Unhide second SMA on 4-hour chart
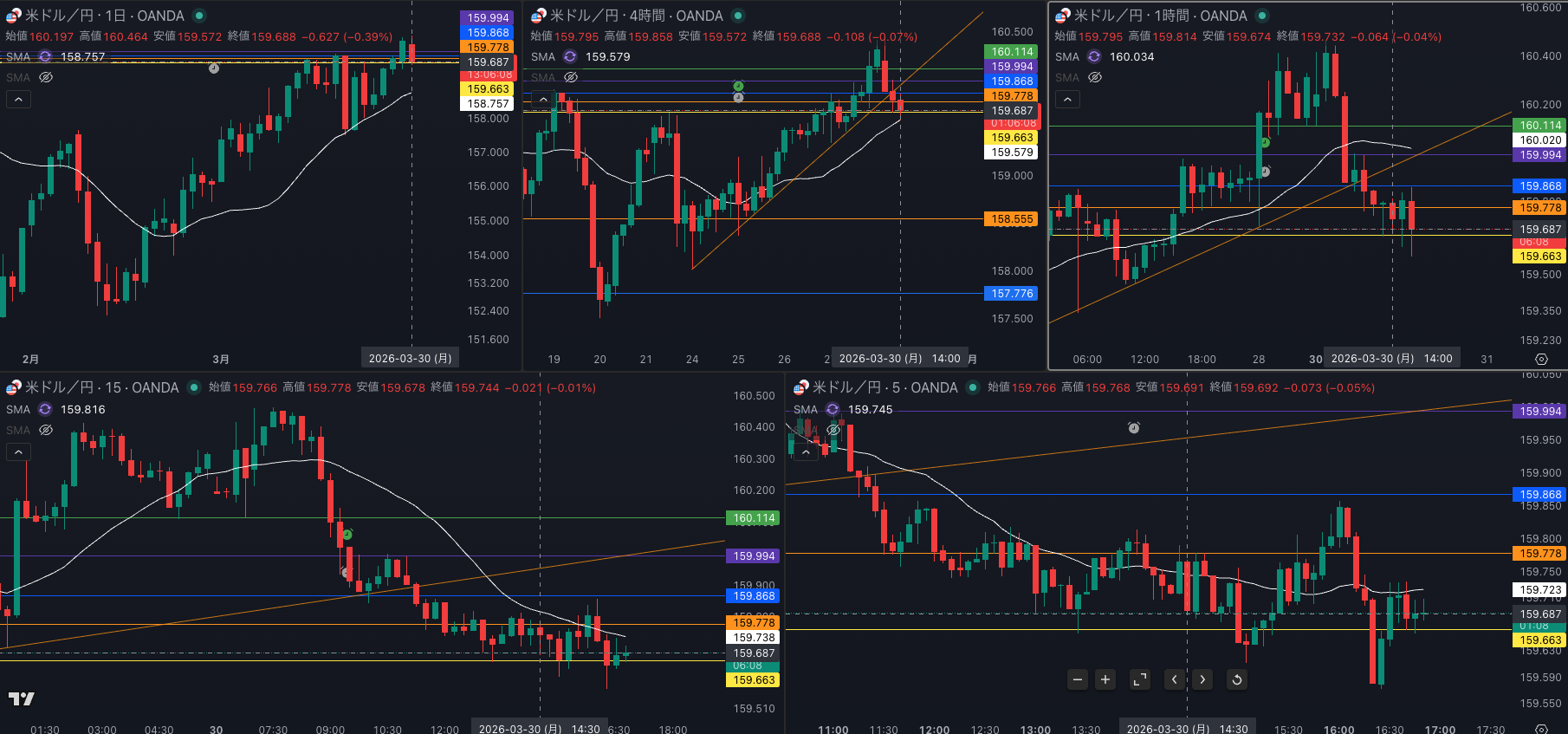The height and width of the screenshot is (734, 1568). pyautogui.click(x=571, y=77)
